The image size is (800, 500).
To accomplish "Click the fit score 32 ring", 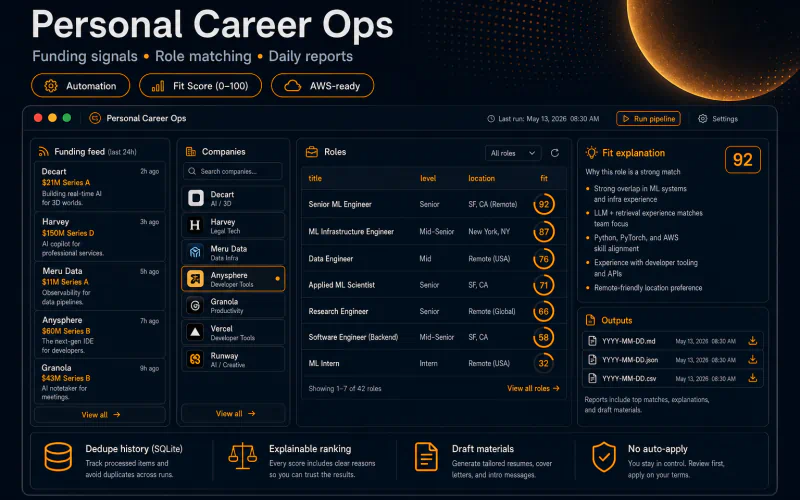I will click(544, 363).
